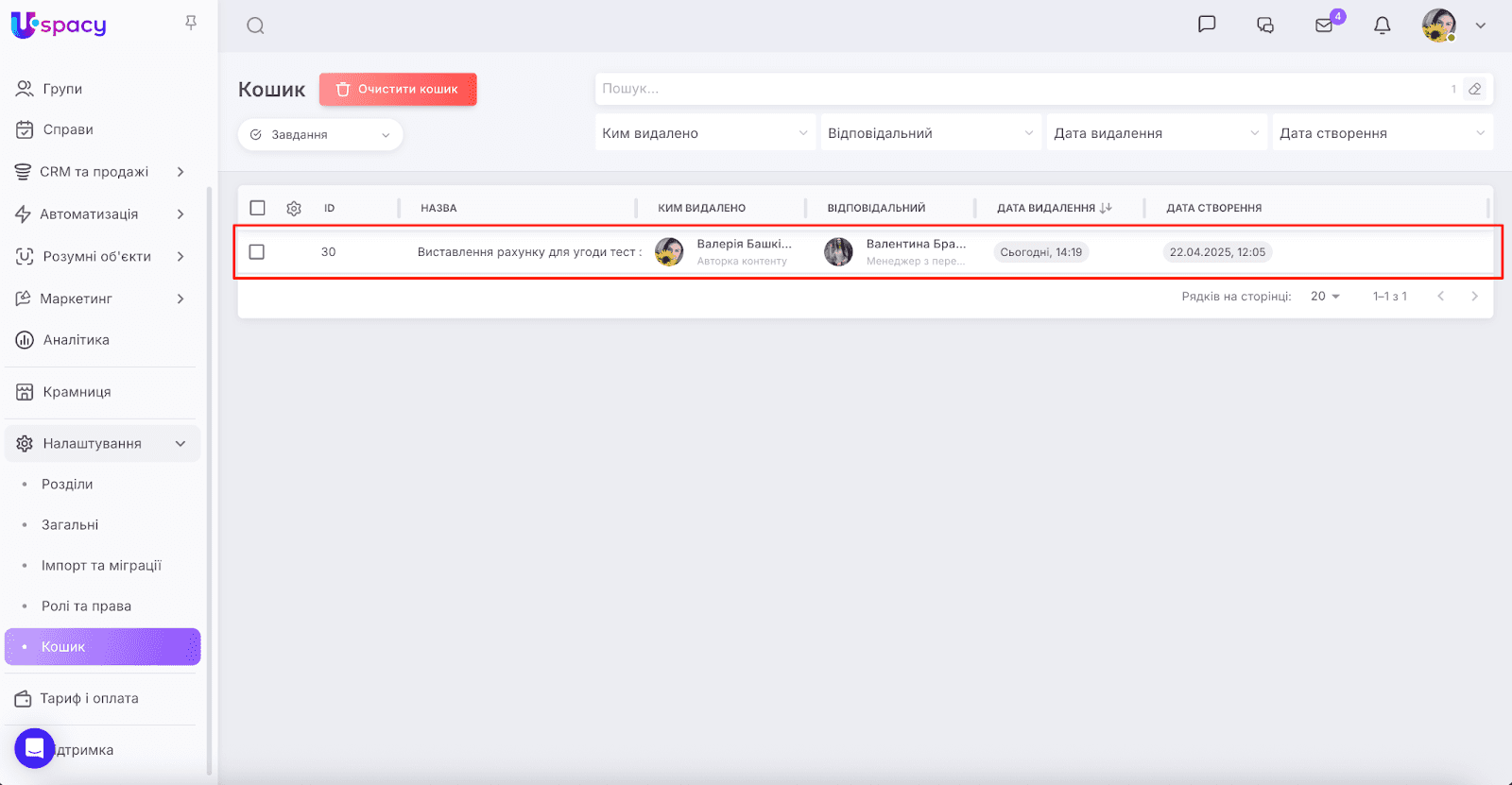Open Розумні об'єкти menu item
Screen dimensions: 1512x785
96,257
